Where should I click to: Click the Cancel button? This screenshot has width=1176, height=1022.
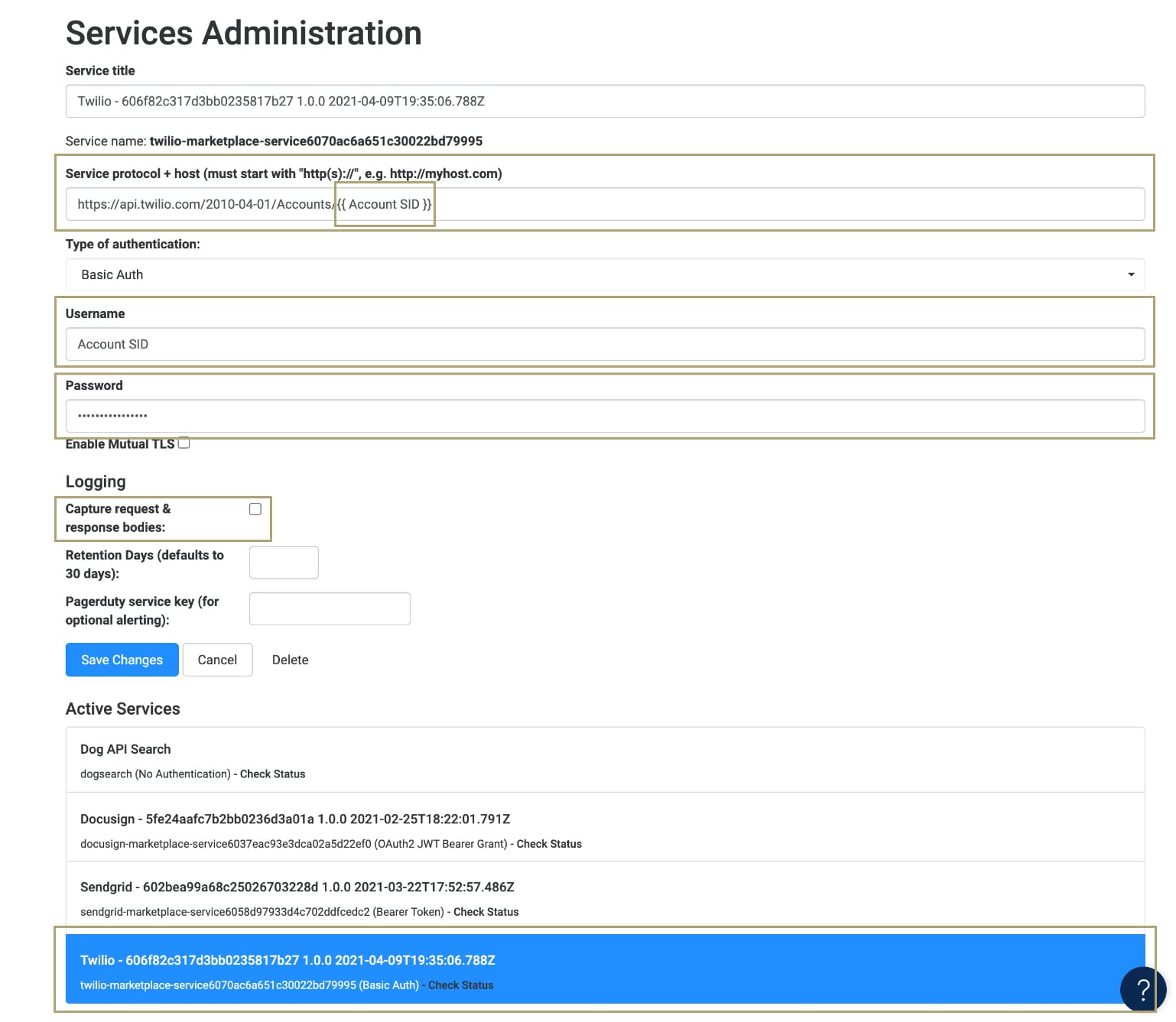click(x=217, y=660)
